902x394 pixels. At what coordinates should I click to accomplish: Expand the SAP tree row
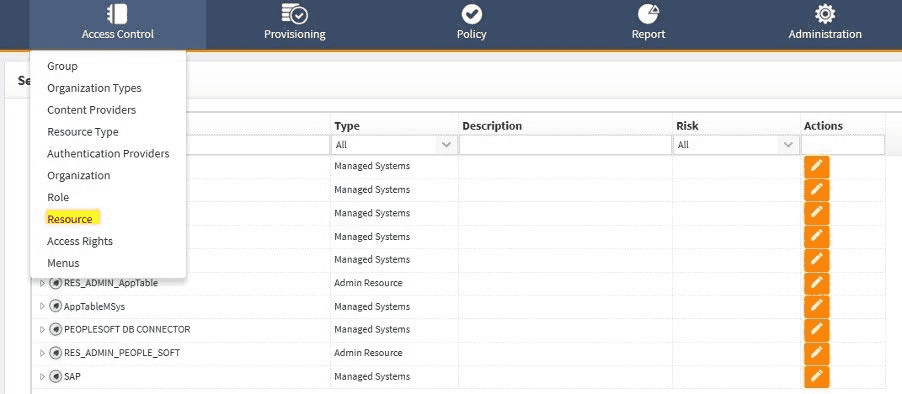coord(42,377)
